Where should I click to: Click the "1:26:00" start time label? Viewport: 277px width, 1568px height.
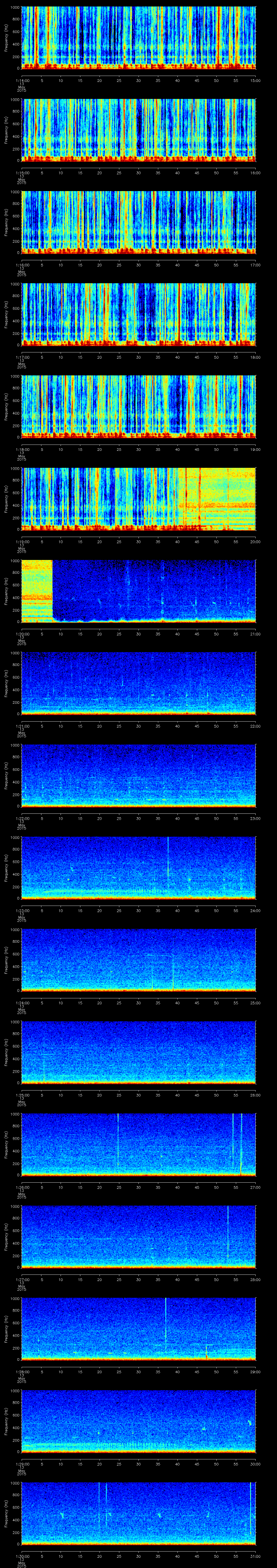(x=22, y=1187)
